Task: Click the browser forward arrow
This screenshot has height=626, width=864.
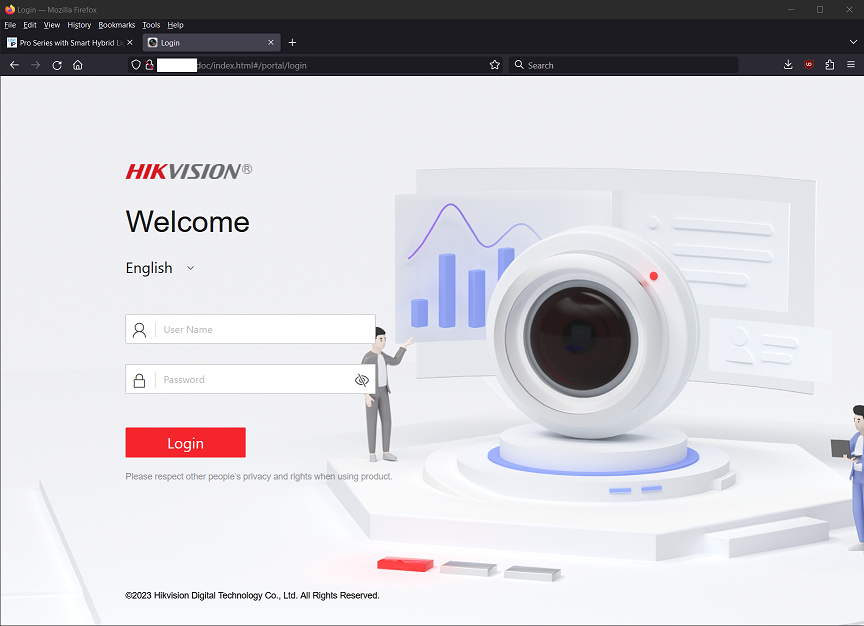Action: [35, 65]
